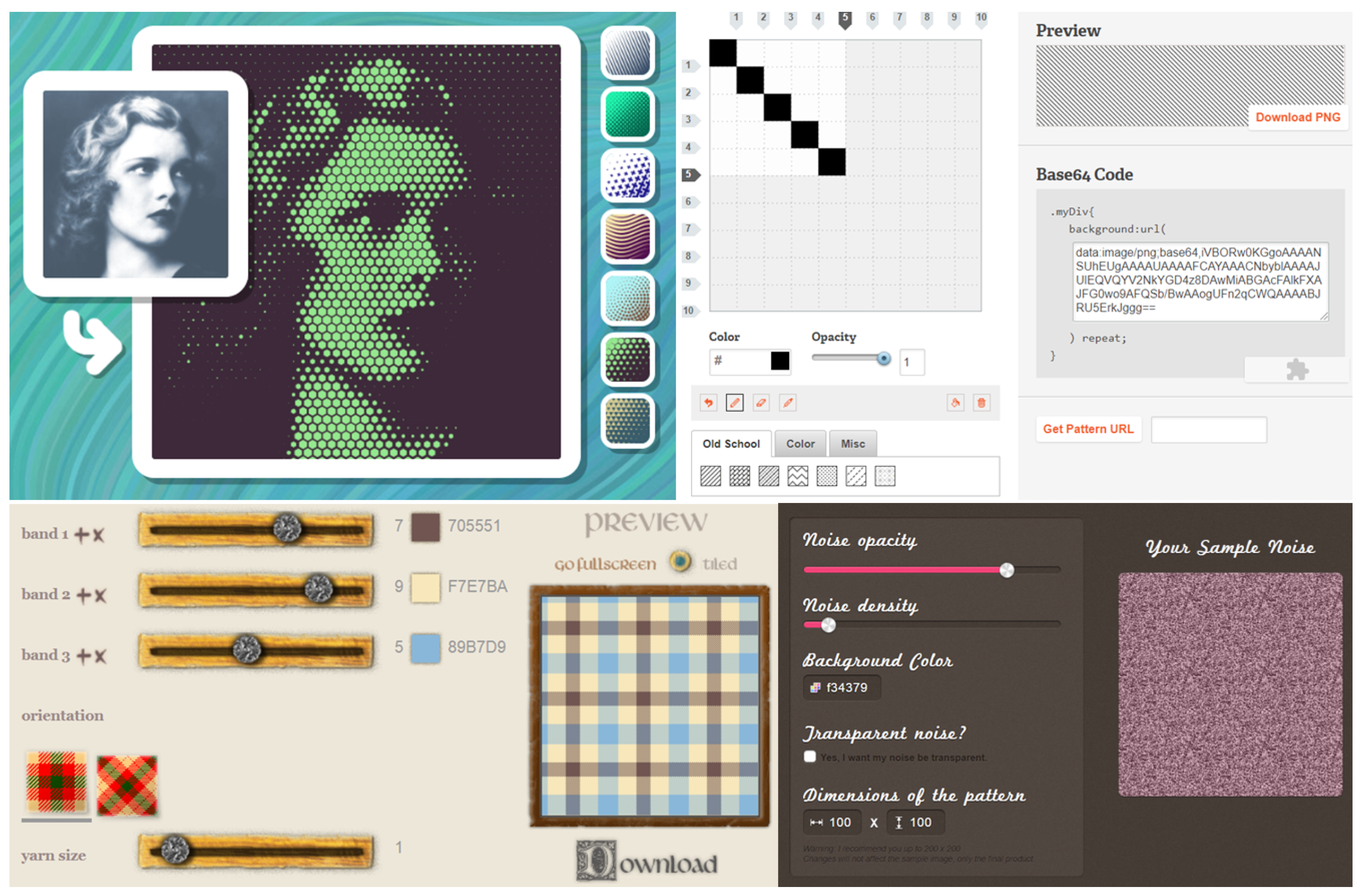1362x896 pixels.
Task: Toggle the fullscreen/tiled preview switch
Action: pos(680,562)
